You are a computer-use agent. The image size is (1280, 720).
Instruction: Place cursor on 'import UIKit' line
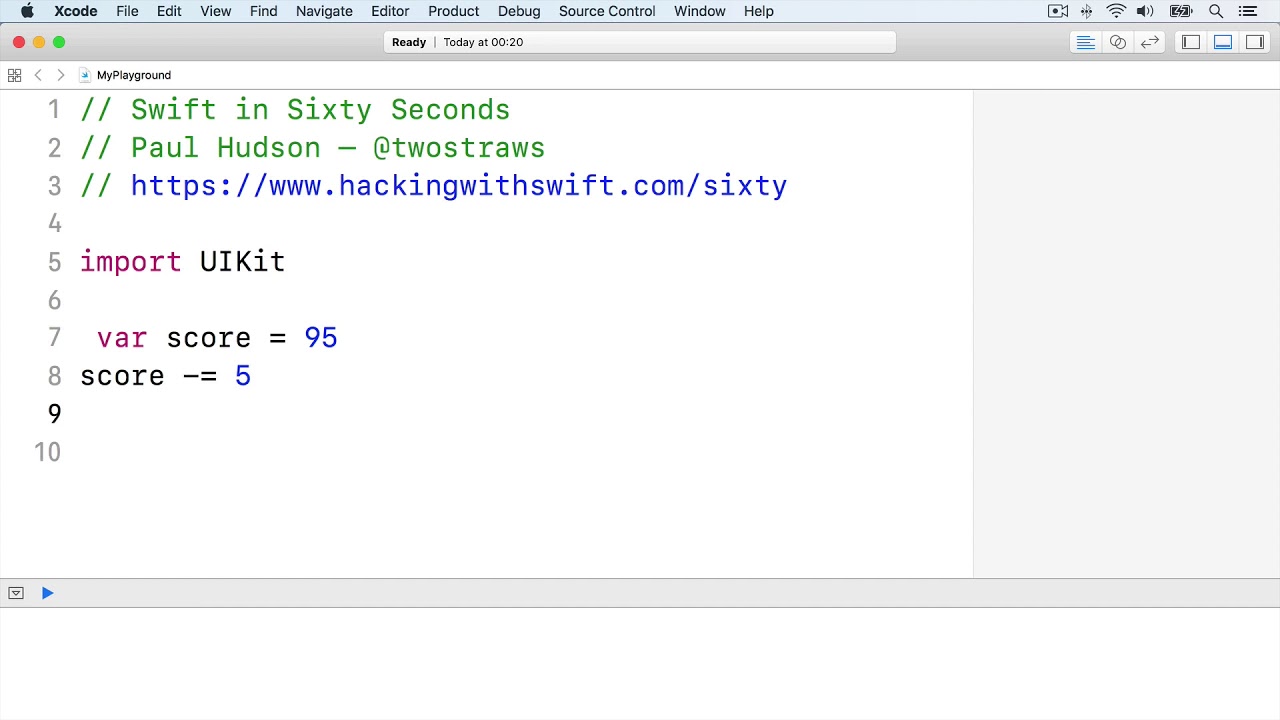coord(183,262)
